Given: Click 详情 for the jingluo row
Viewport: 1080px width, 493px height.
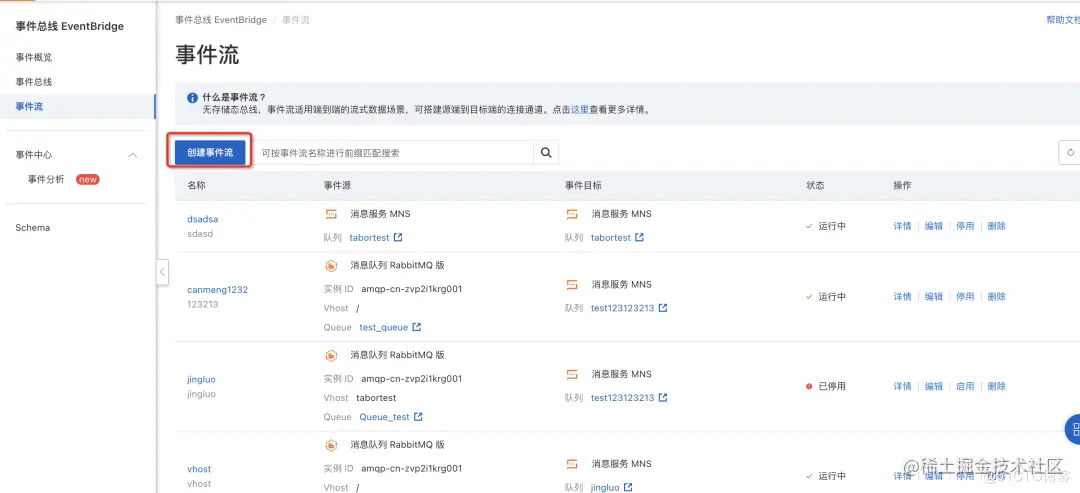Looking at the screenshot, I should click(x=902, y=386).
